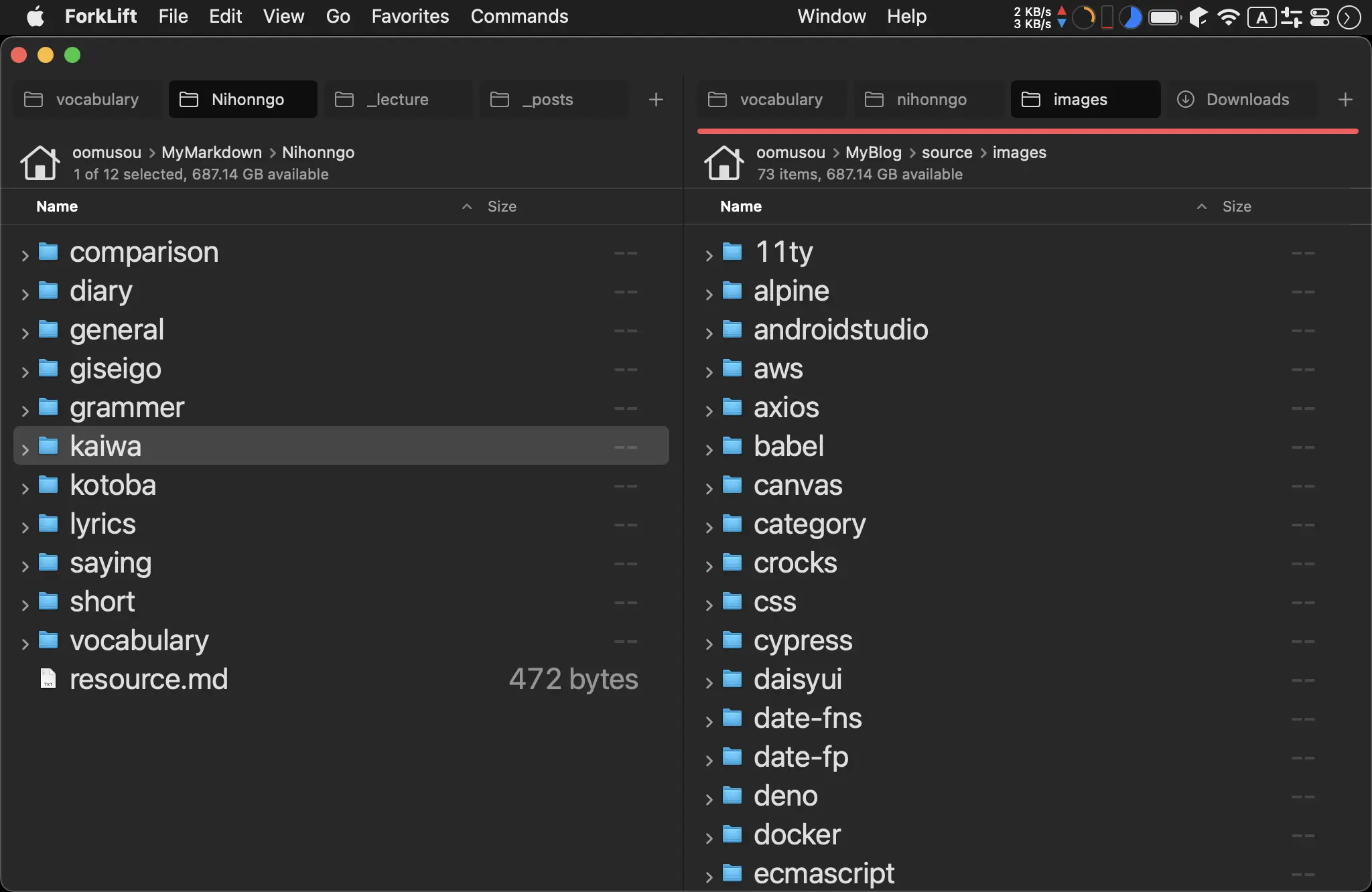The height and width of the screenshot is (892, 1372).
Task: Click the lyrics folder icon
Action: (x=48, y=523)
